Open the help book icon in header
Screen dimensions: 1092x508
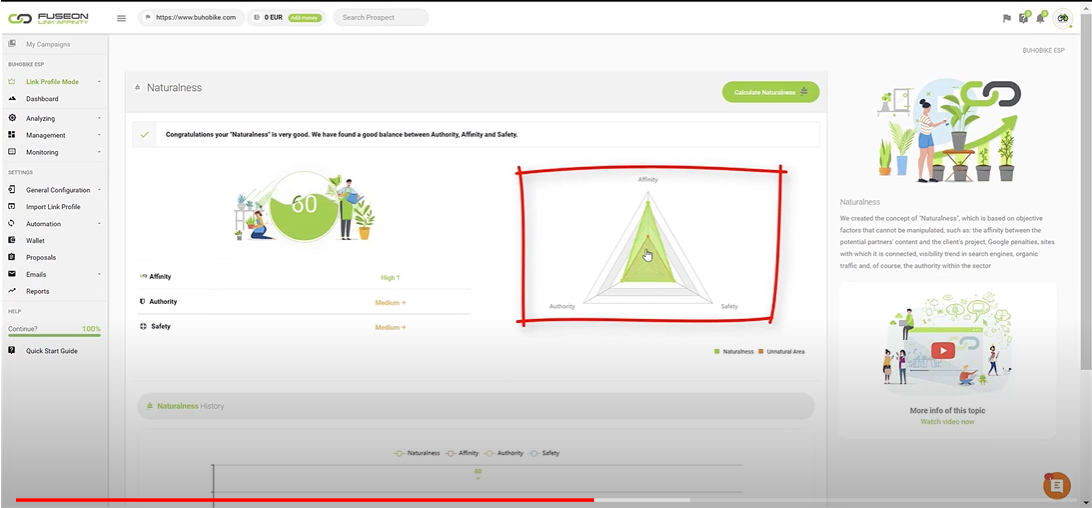(1023, 18)
